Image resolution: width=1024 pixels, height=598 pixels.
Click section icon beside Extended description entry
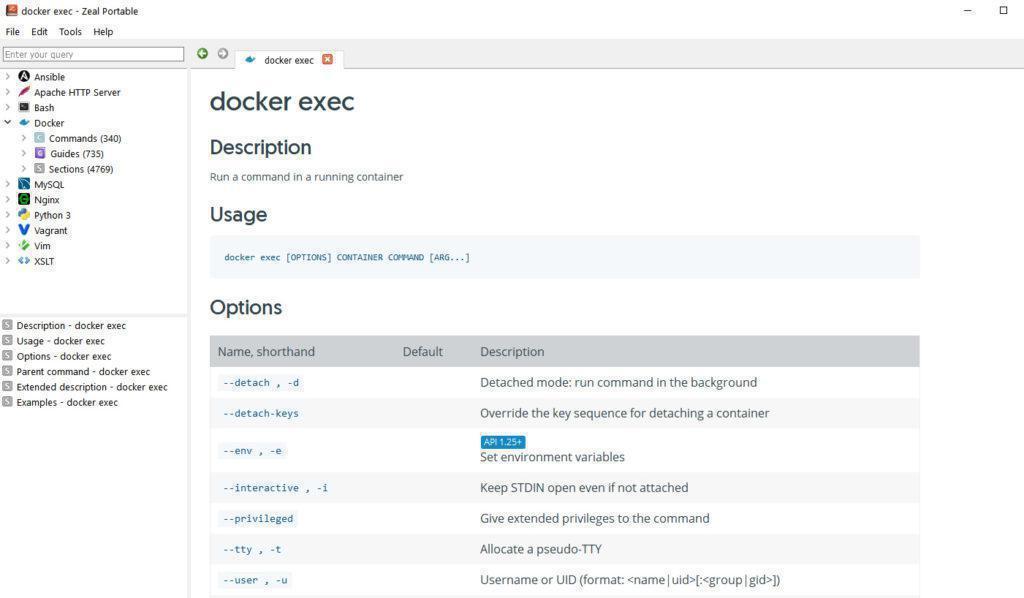(x=7, y=386)
